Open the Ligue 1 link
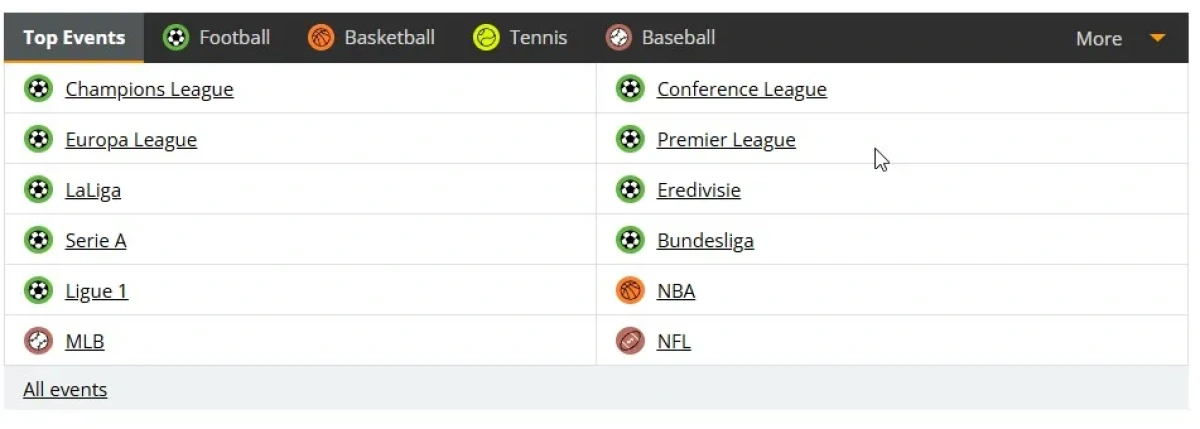 96,291
